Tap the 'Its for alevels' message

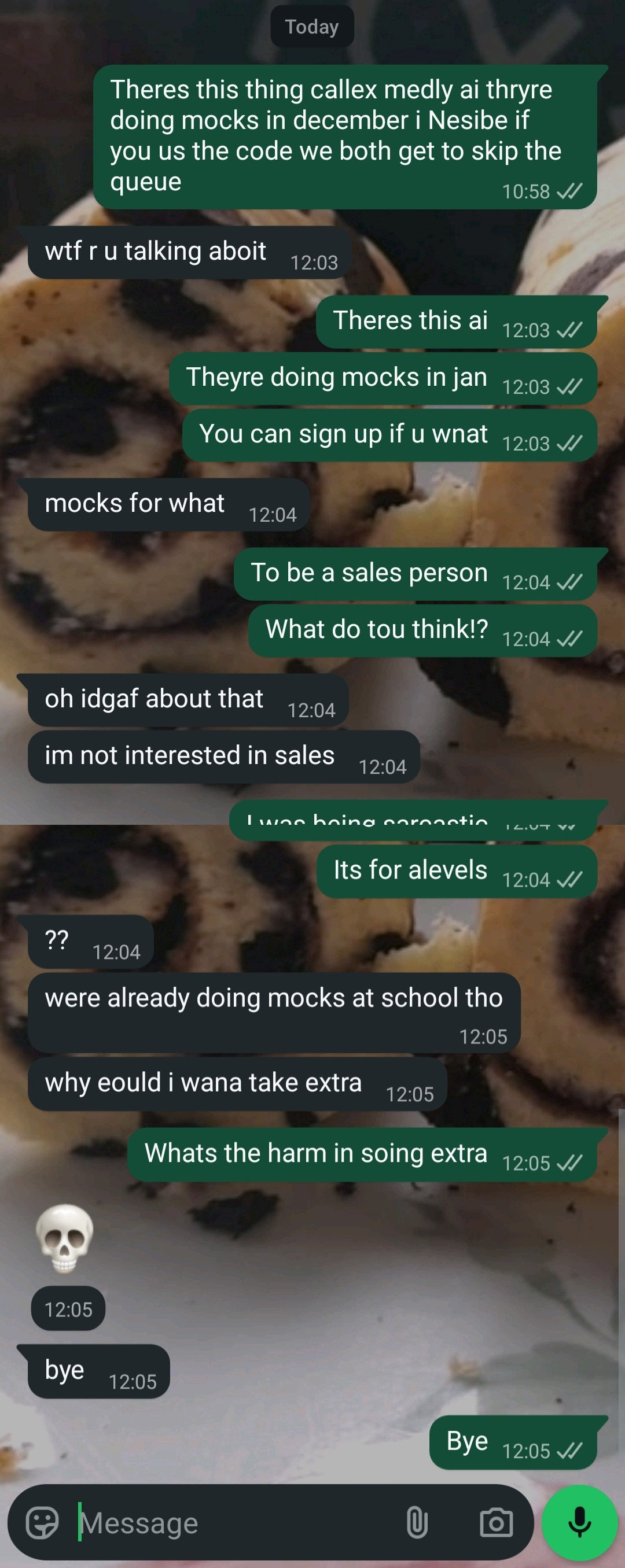[457, 872]
